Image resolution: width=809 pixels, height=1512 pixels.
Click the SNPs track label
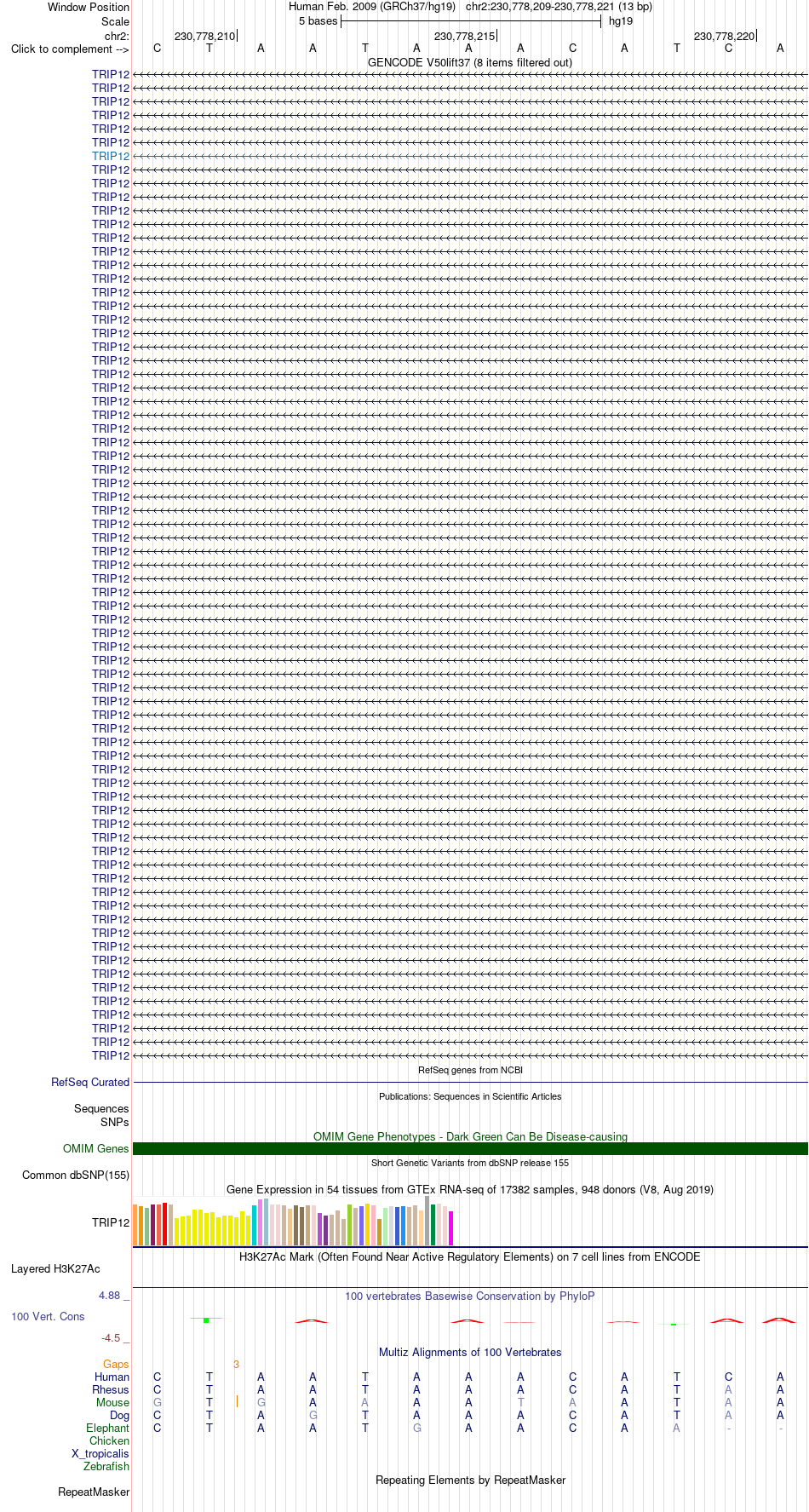[114, 1122]
